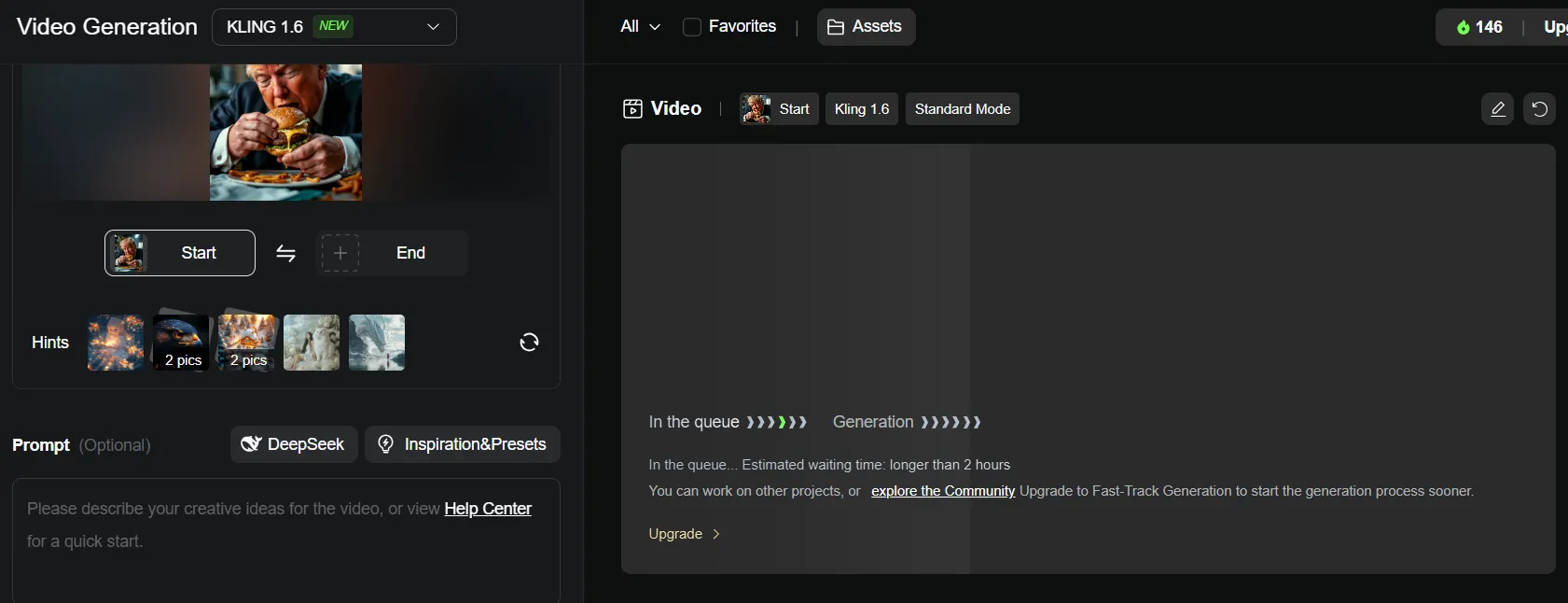Click the Standard Mode tag
1568x603 pixels.
point(962,109)
